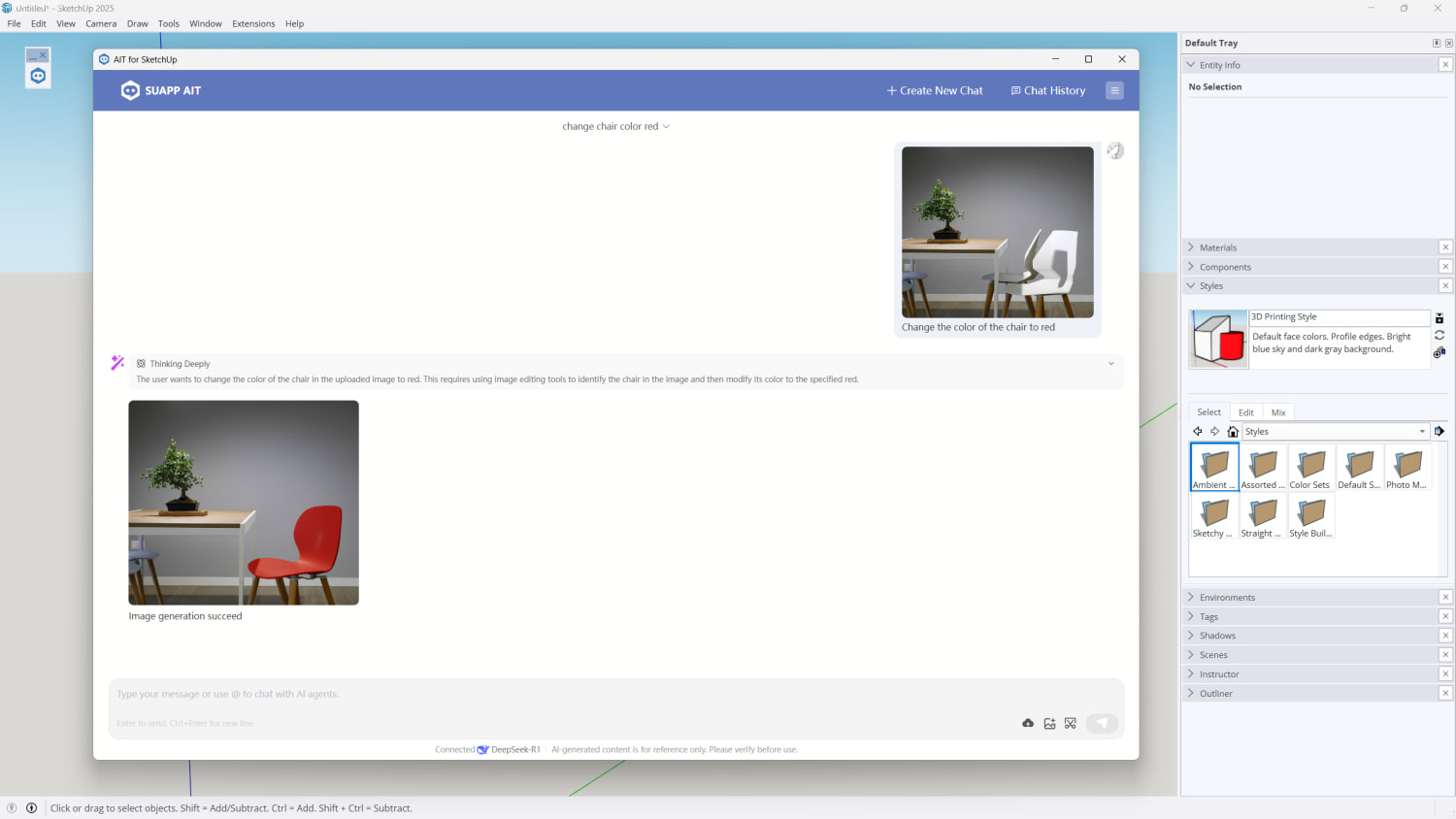This screenshot has width=1456, height=819.
Task: Click the scissors screenshot capture icon
Action: tap(1071, 723)
